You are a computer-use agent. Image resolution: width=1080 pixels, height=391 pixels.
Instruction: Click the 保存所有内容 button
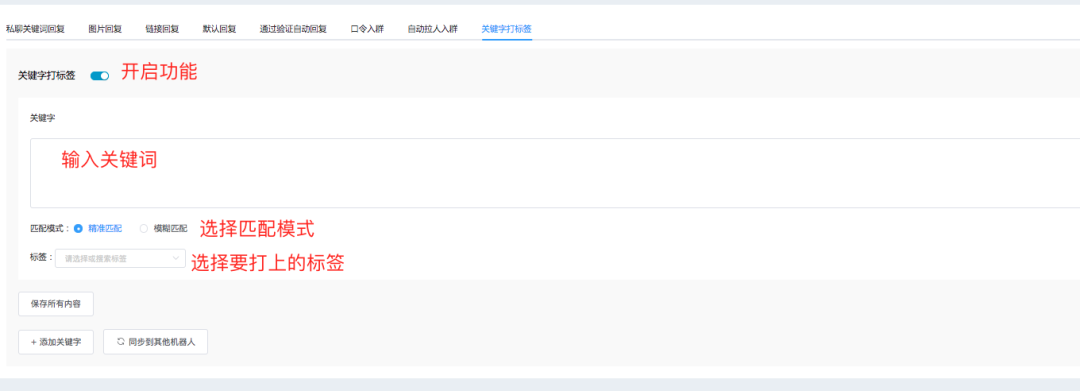coord(56,304)
